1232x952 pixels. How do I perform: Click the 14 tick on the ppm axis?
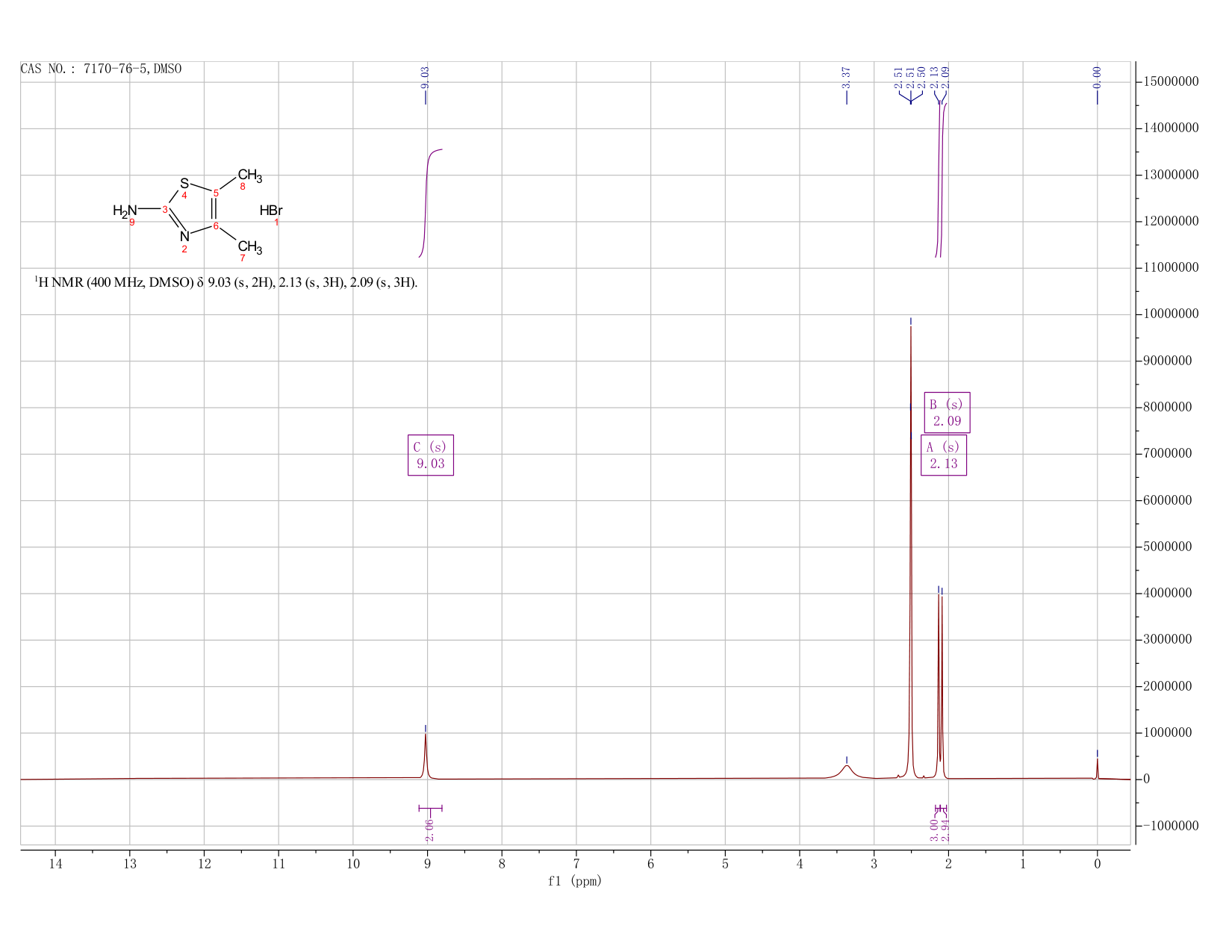pyautogui.click(x=55, y=864)
